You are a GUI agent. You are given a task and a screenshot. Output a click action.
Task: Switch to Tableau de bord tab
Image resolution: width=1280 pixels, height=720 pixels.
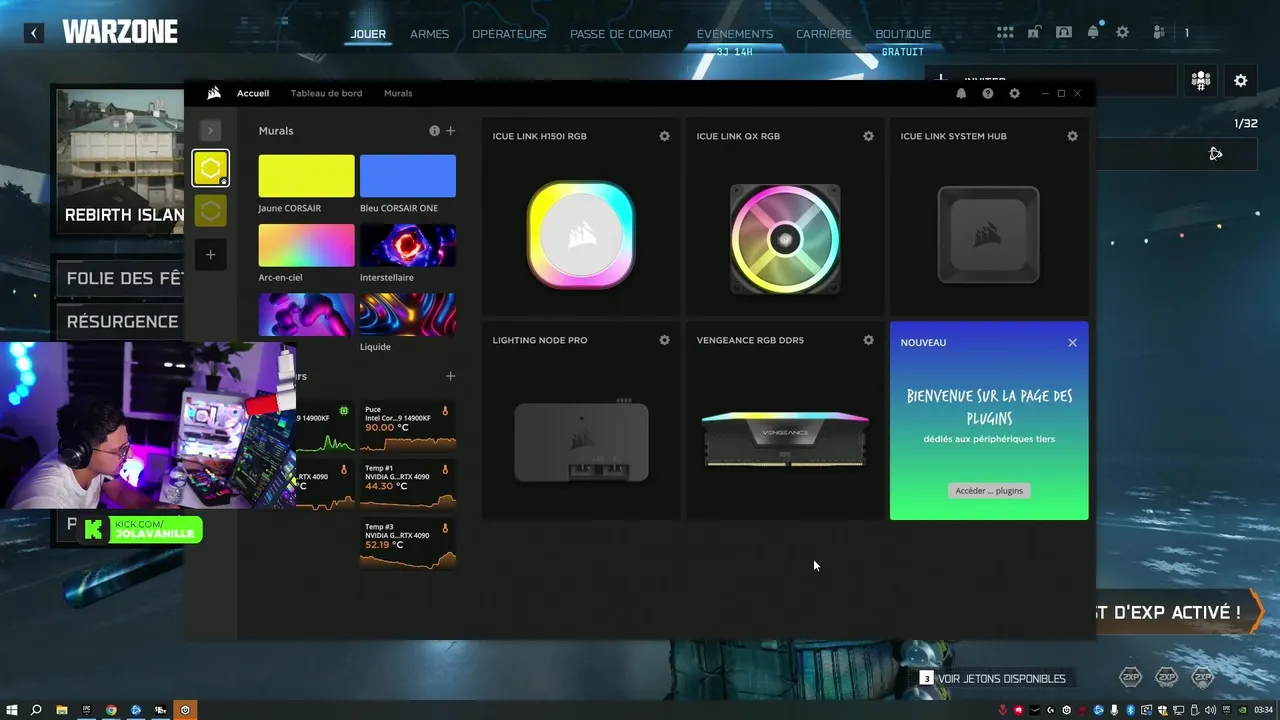point(326,93)
